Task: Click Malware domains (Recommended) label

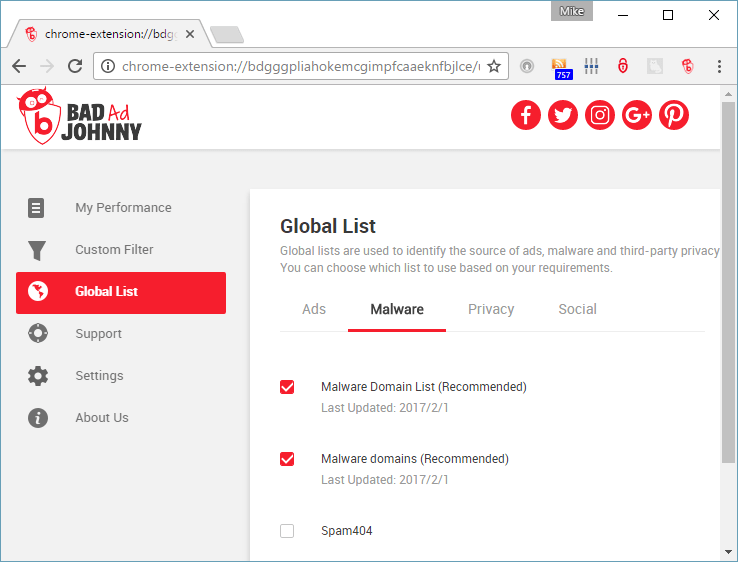Action: [415, 459]
